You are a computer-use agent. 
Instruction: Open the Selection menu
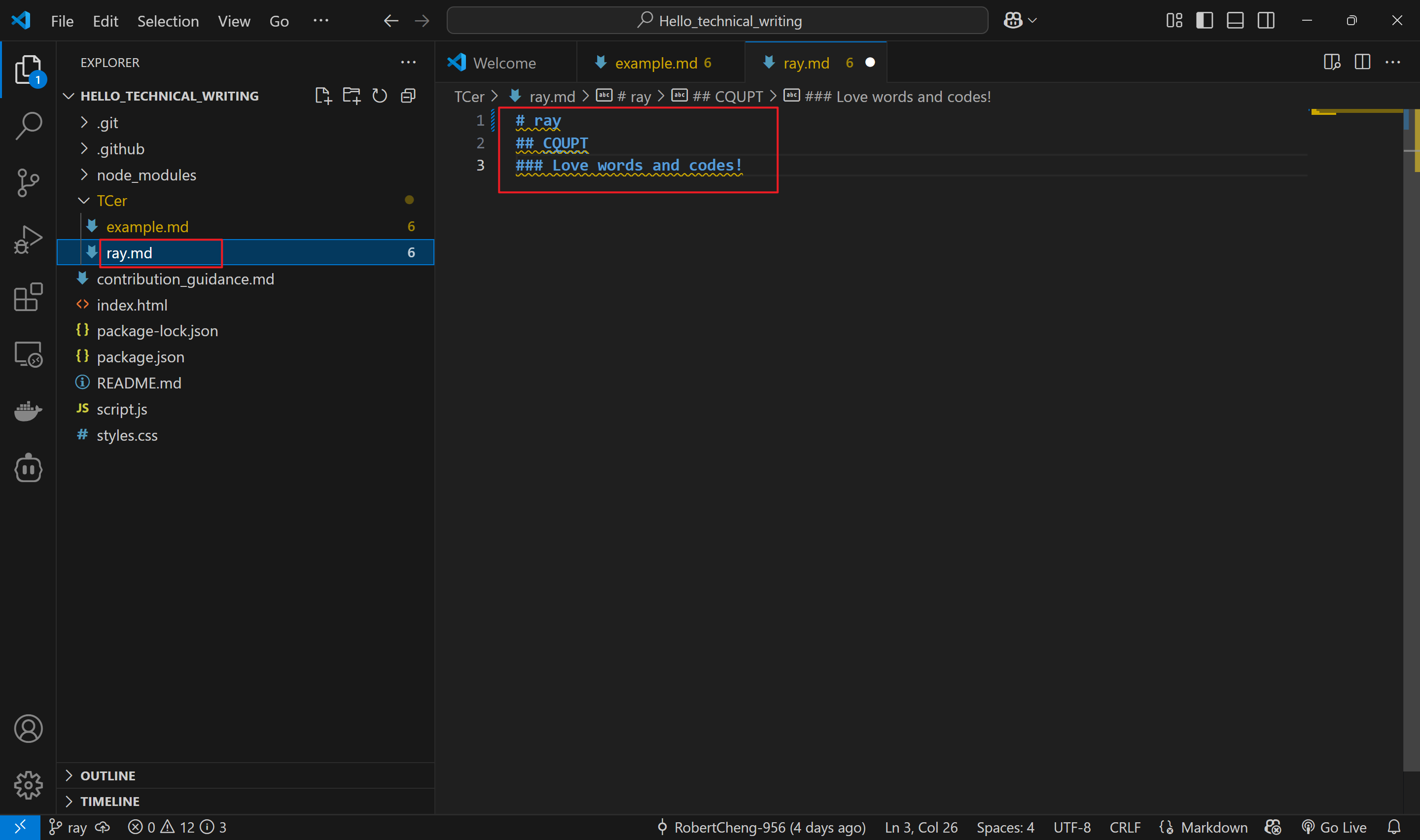tap(168, 21)
